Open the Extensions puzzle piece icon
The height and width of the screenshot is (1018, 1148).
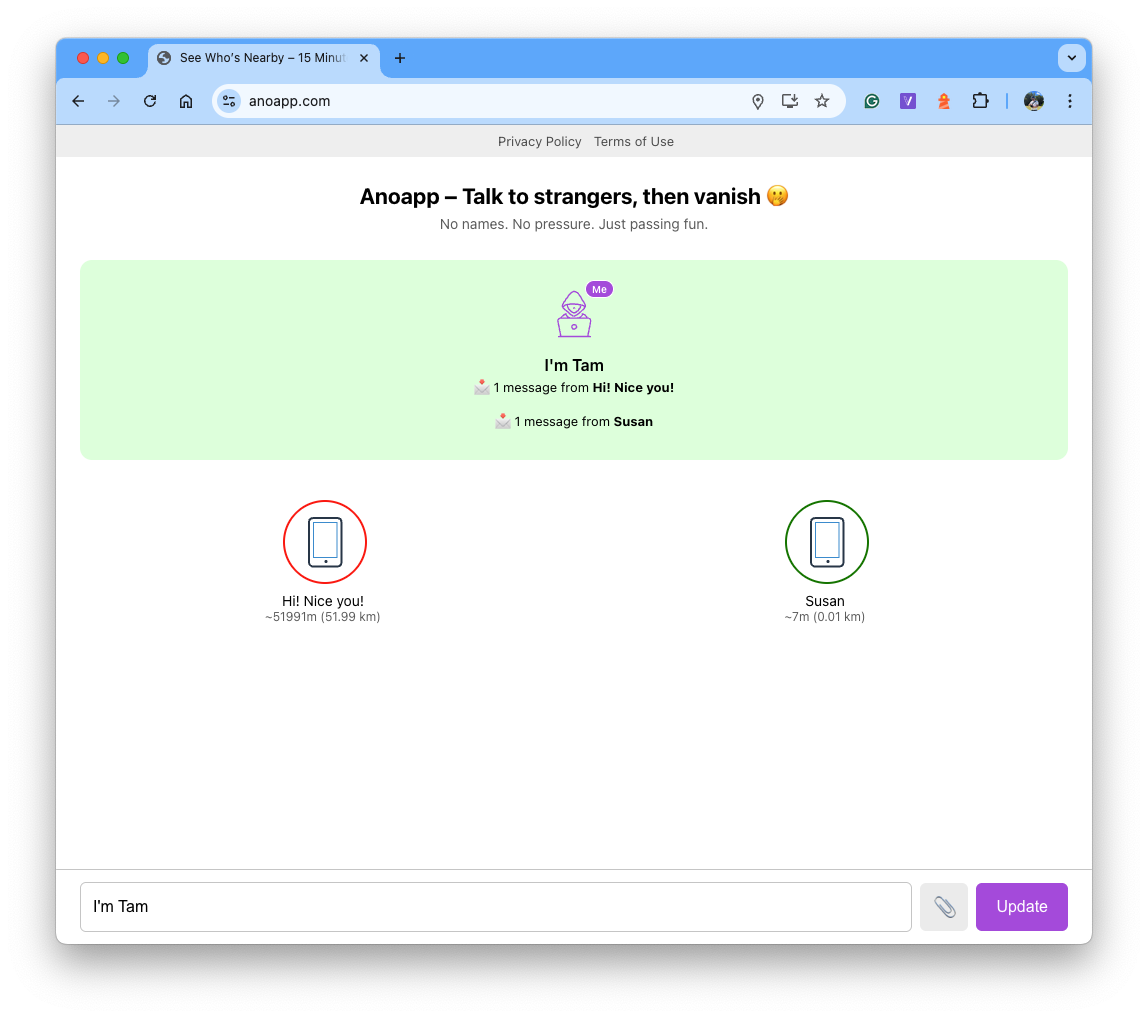[980, 101]
